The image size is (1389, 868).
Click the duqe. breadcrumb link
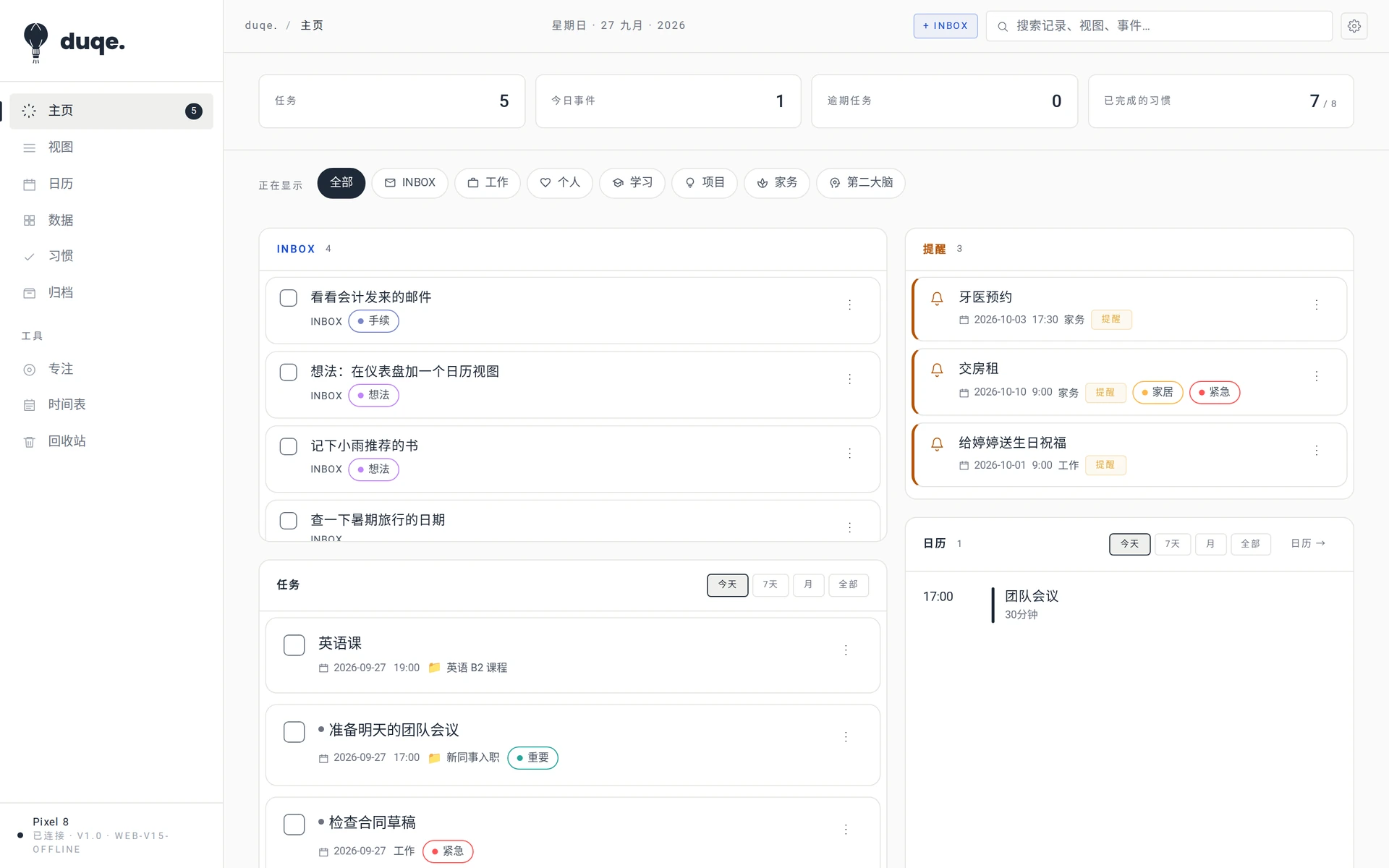[261, 26]
